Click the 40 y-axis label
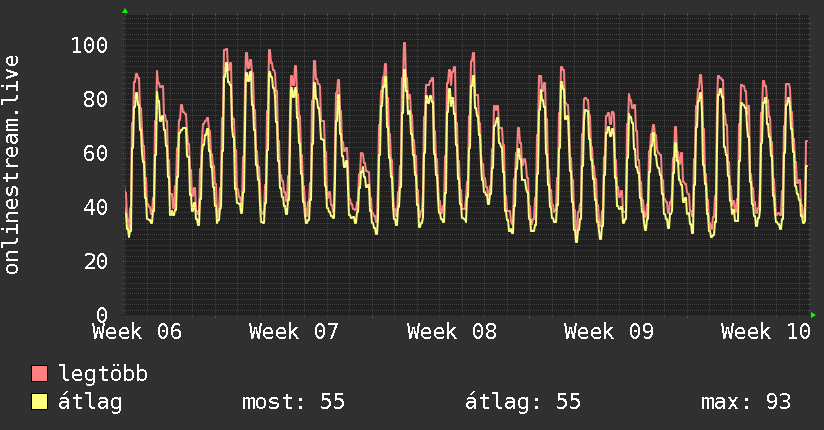 pyautogui.click(x=96, y=207)
